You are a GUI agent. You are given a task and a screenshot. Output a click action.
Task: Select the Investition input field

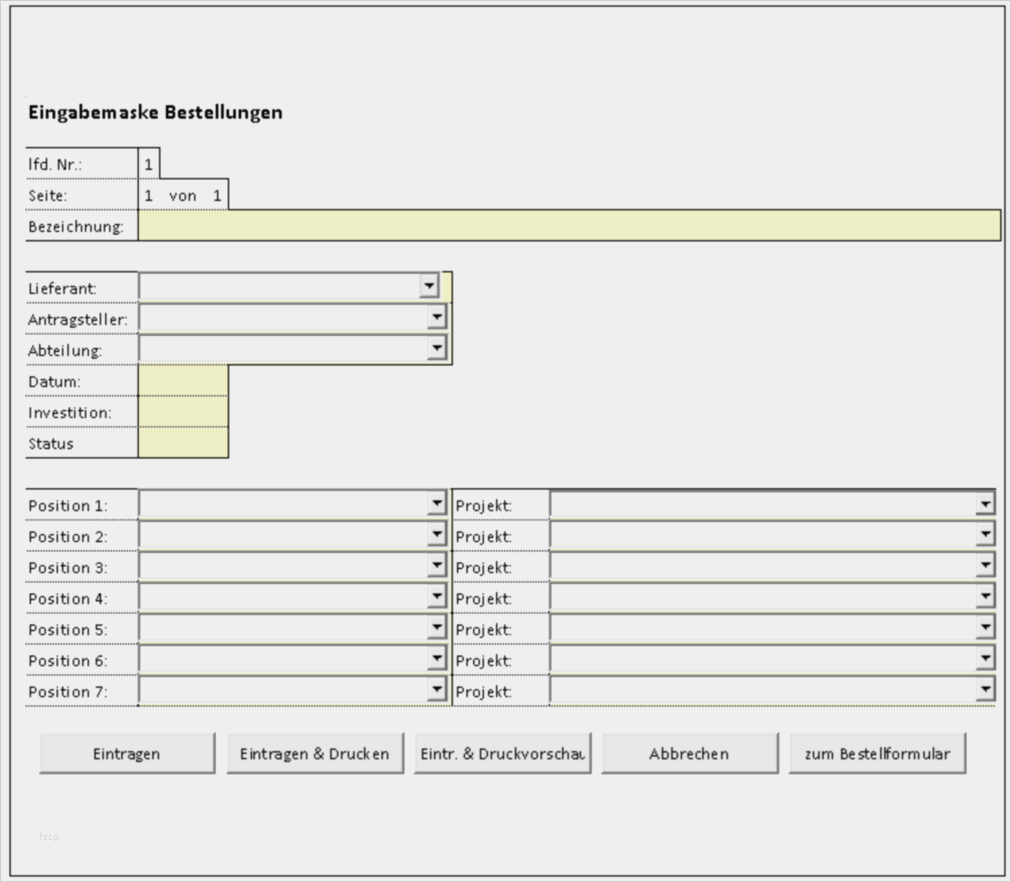point(183,411)
